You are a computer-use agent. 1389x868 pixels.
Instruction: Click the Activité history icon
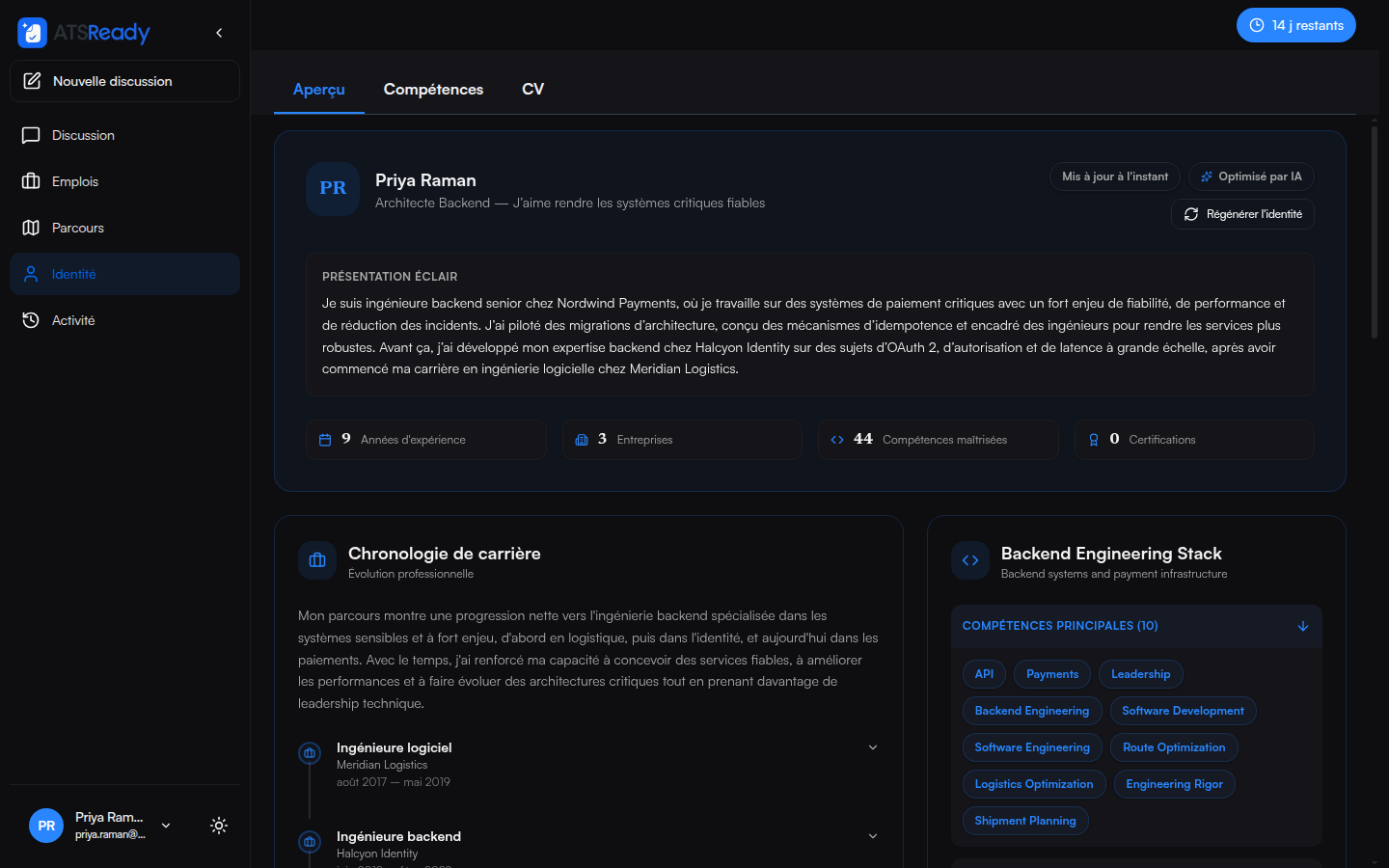click(x=31, y=320)
